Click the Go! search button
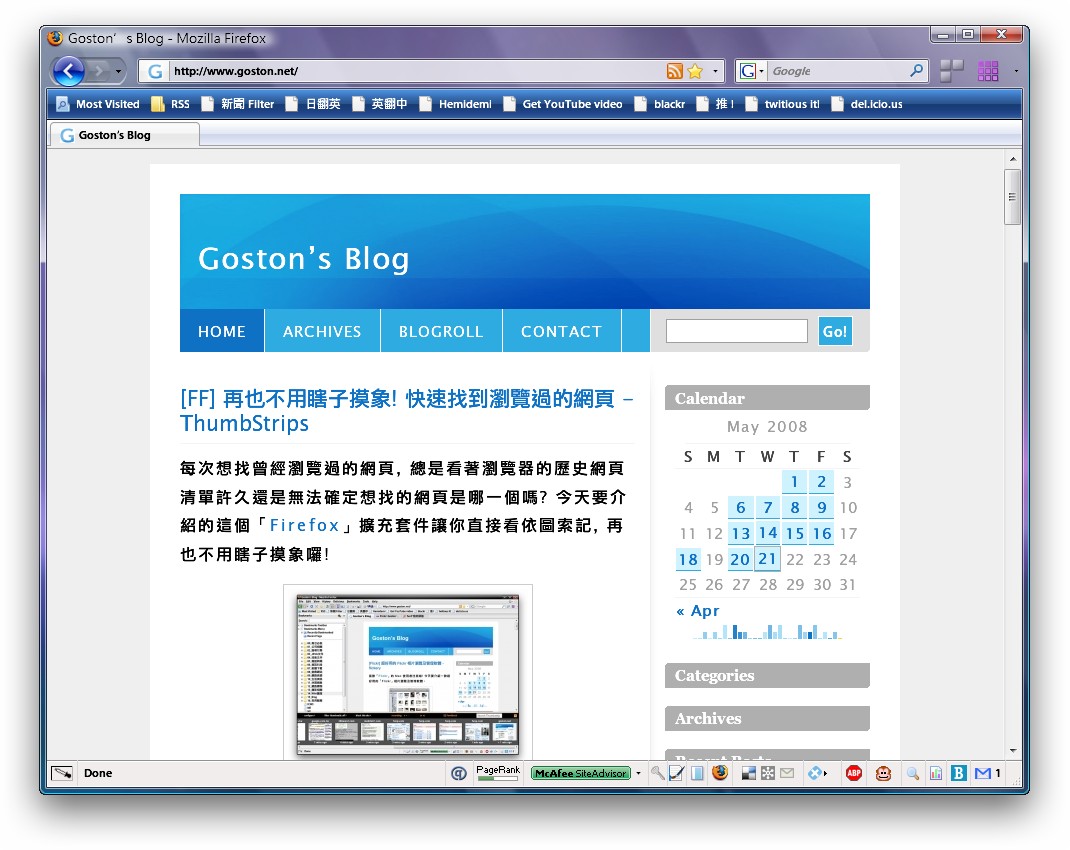Image resolution: width=1070 pixels, height=850 pixels. (835, 331)
